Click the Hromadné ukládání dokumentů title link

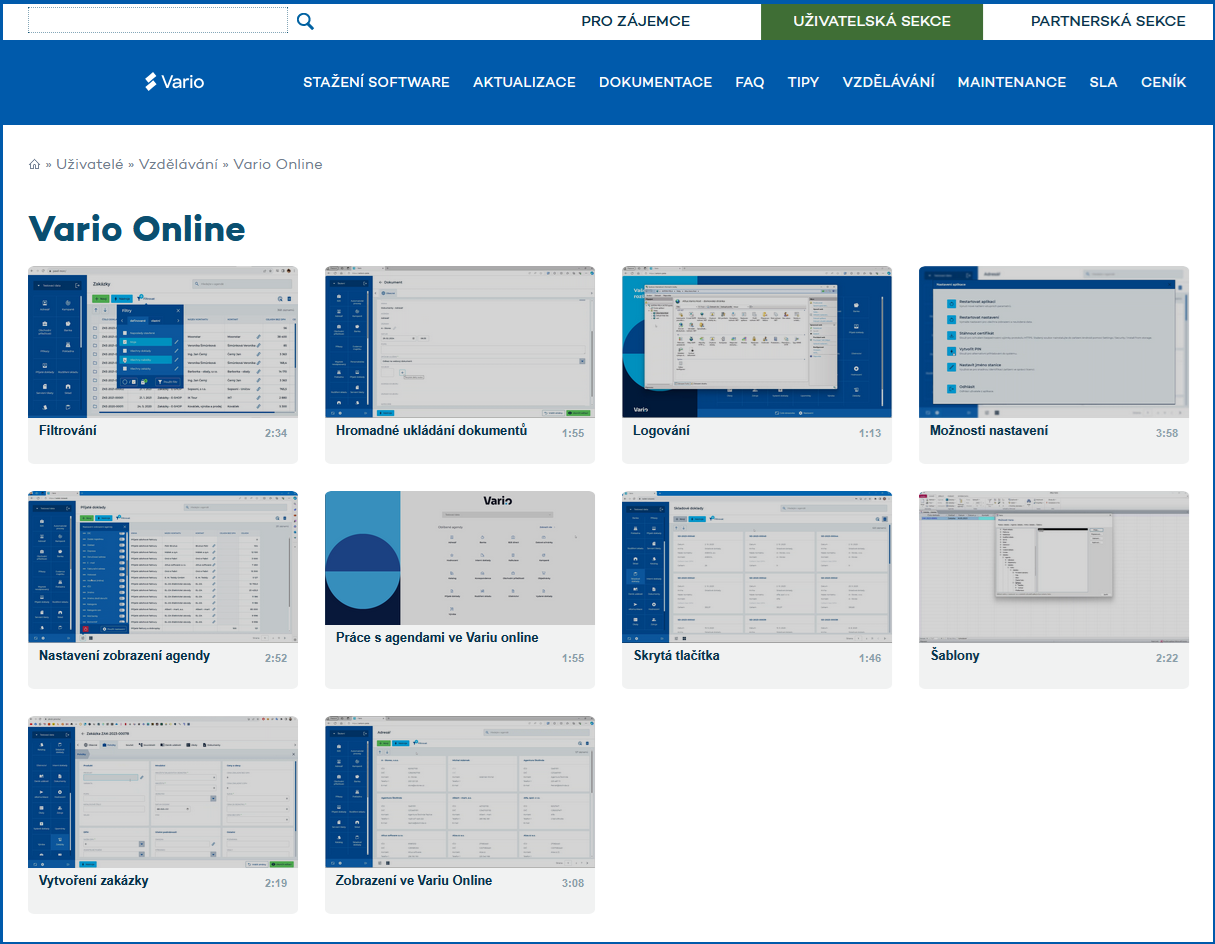pyautogui.click(x=431, y=431)
